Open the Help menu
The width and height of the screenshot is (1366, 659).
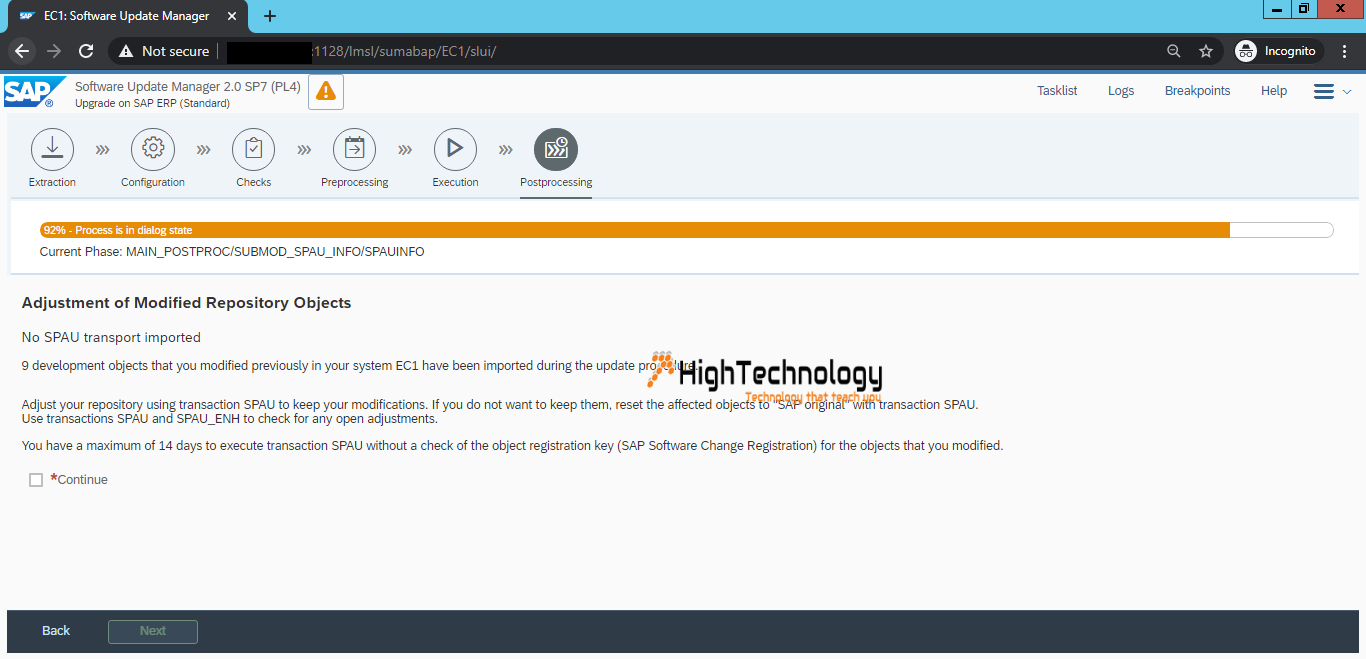[x=1274, y=91]
